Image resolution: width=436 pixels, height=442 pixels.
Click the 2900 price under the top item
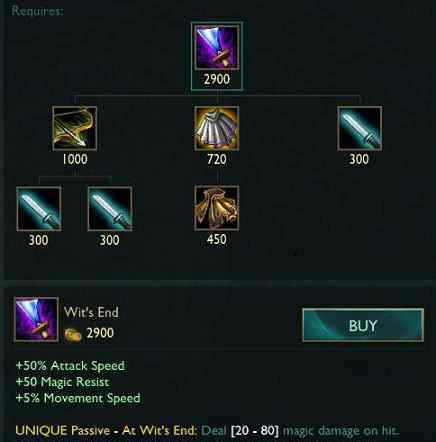click(217, 79)
